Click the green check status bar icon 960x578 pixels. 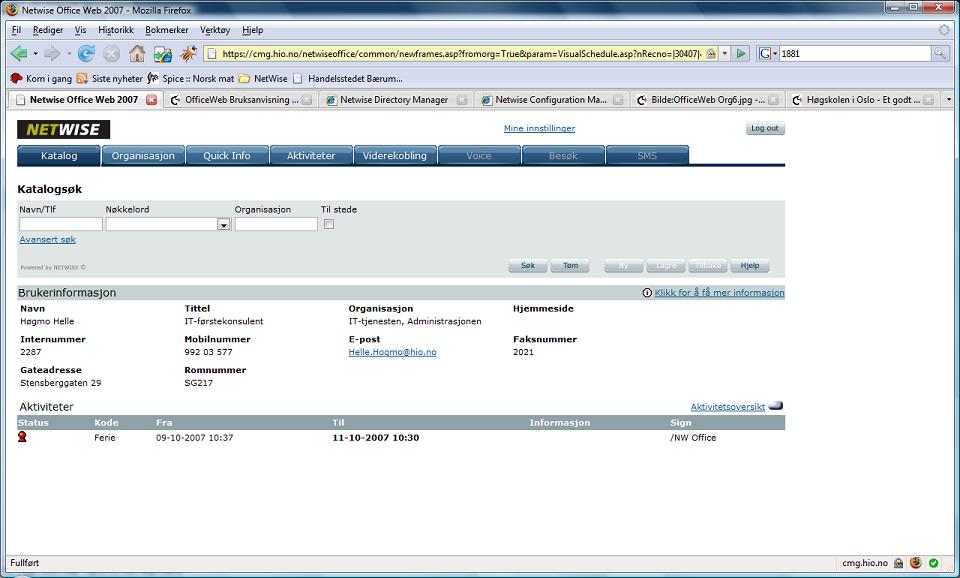click(x=934, y=563)
